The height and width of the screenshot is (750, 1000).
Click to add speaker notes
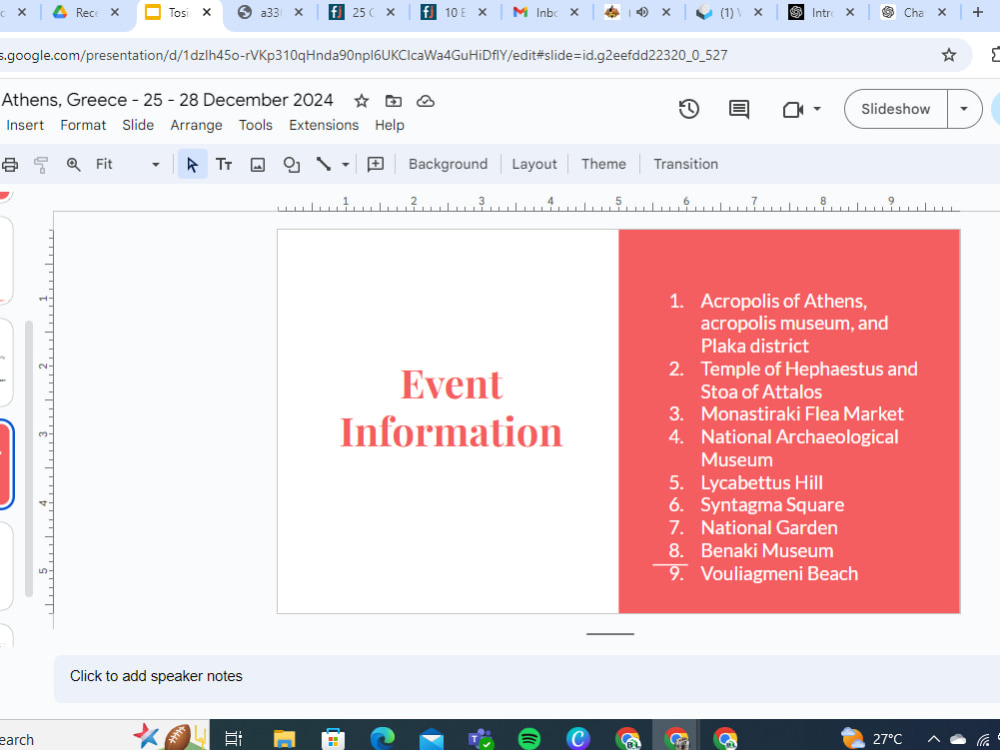tap(156, 676)
